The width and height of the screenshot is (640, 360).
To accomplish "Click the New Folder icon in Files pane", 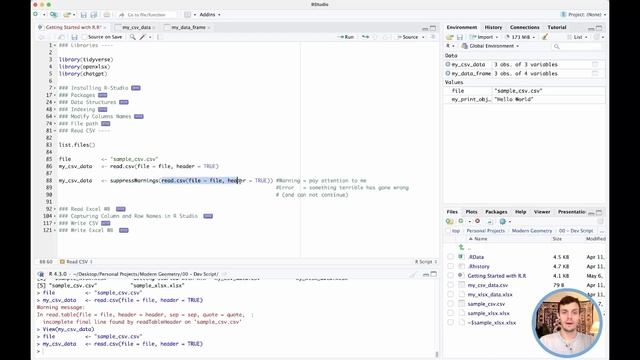I will 449,221.
